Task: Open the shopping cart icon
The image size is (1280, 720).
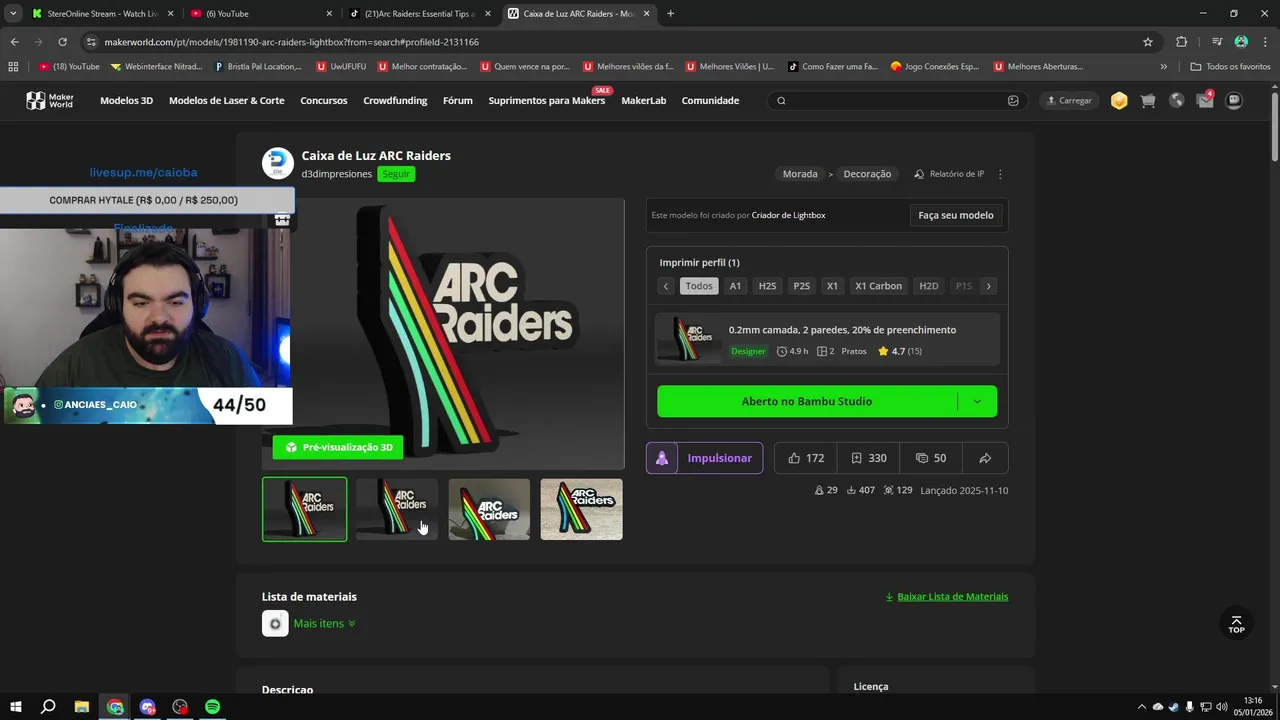Action: tap(1148, 100)
